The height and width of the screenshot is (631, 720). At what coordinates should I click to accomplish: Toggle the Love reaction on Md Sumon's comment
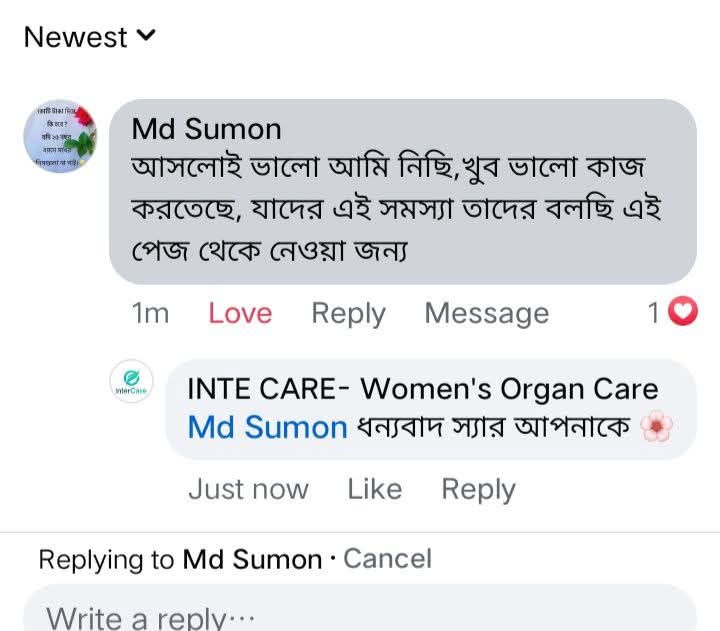point(240,313)
